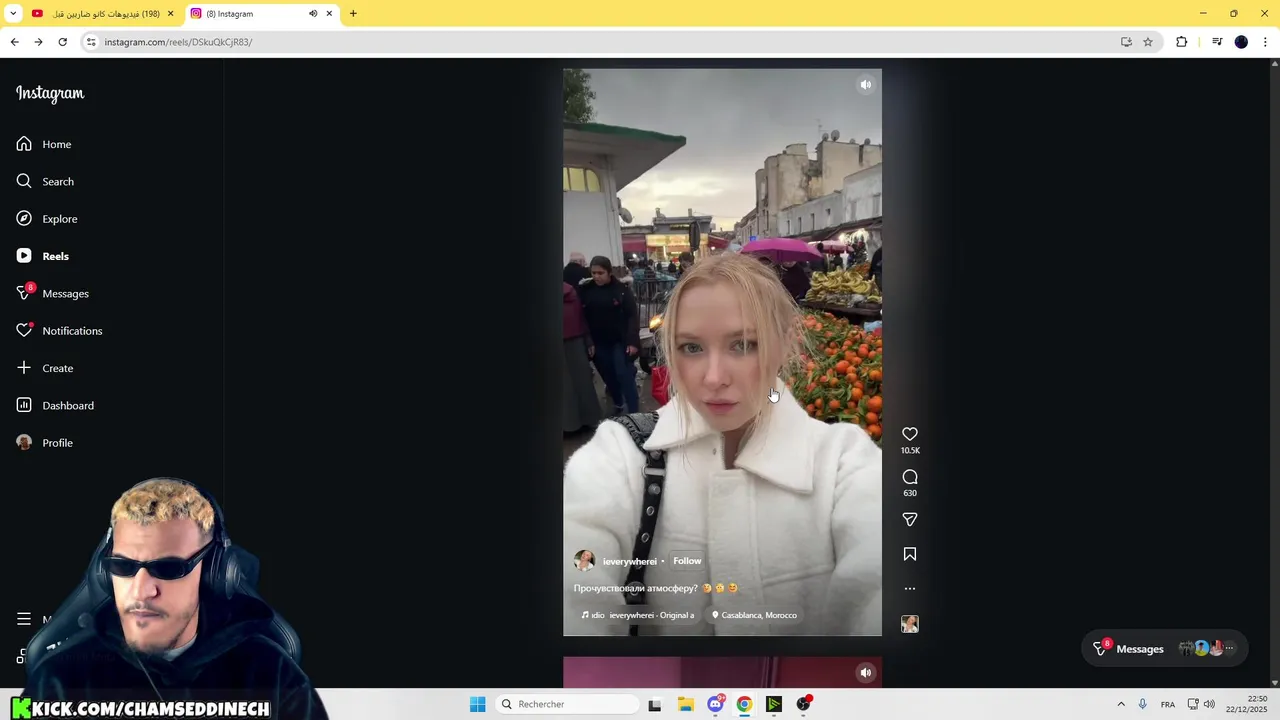
Task: Open the browser extensions menu
Action: point(1182,42)
